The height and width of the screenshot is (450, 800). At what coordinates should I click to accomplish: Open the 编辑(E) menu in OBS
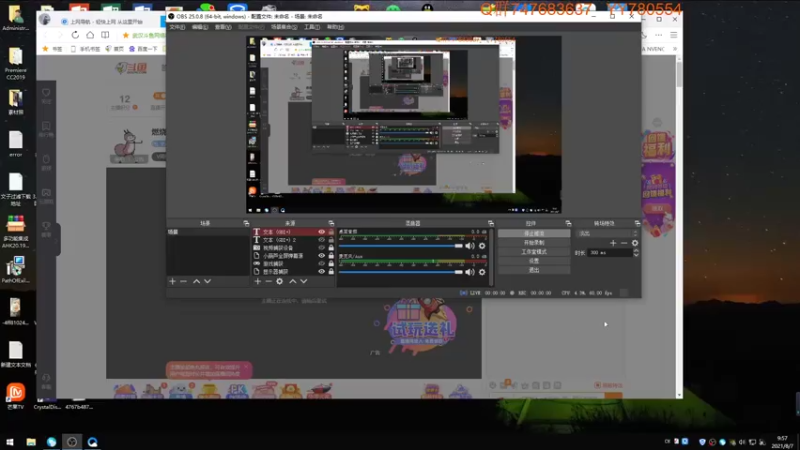(199, 27)
